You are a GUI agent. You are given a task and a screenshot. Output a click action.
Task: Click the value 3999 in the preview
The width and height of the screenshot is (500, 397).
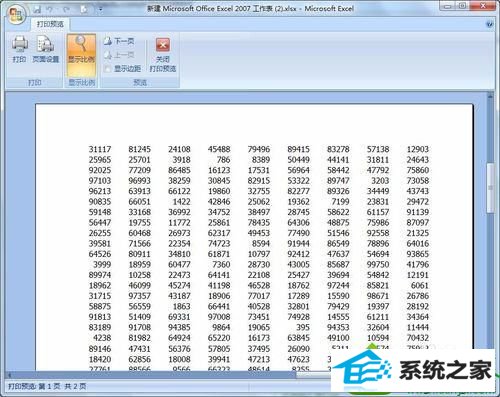coord(102,265)
